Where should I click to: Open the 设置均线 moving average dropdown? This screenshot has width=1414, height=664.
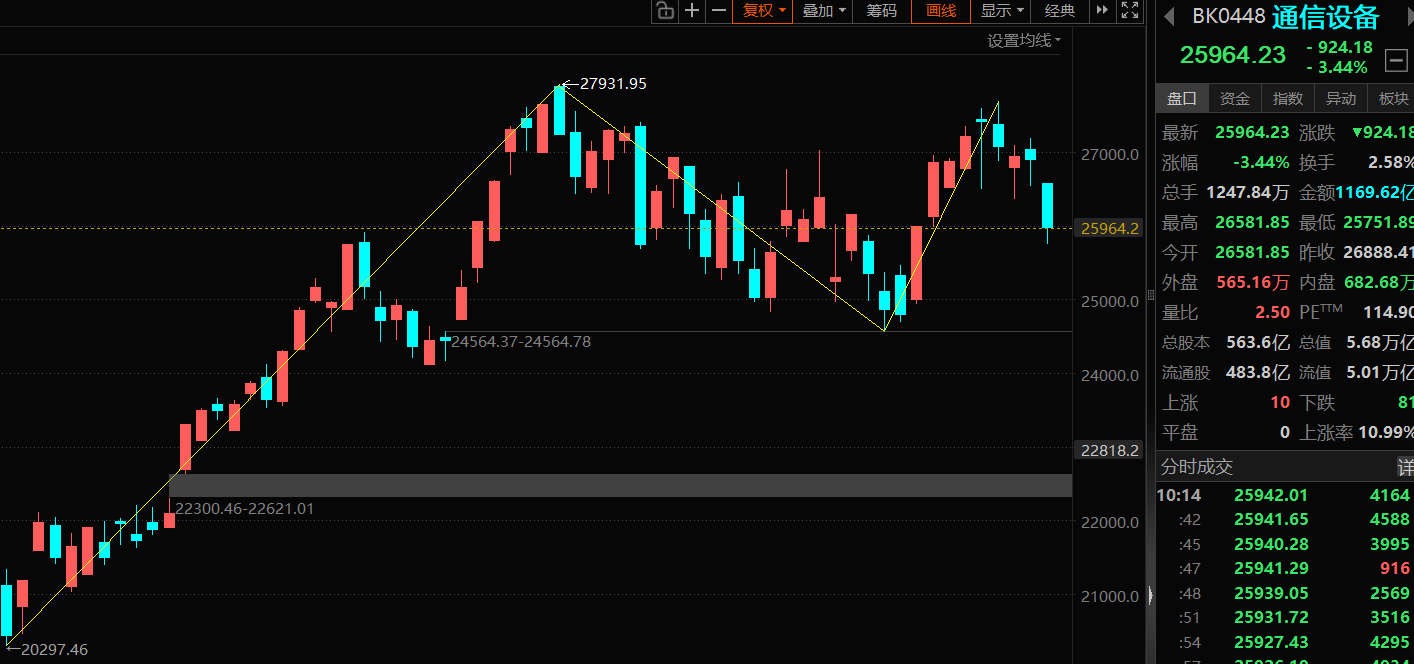[x=1024, y=40]
